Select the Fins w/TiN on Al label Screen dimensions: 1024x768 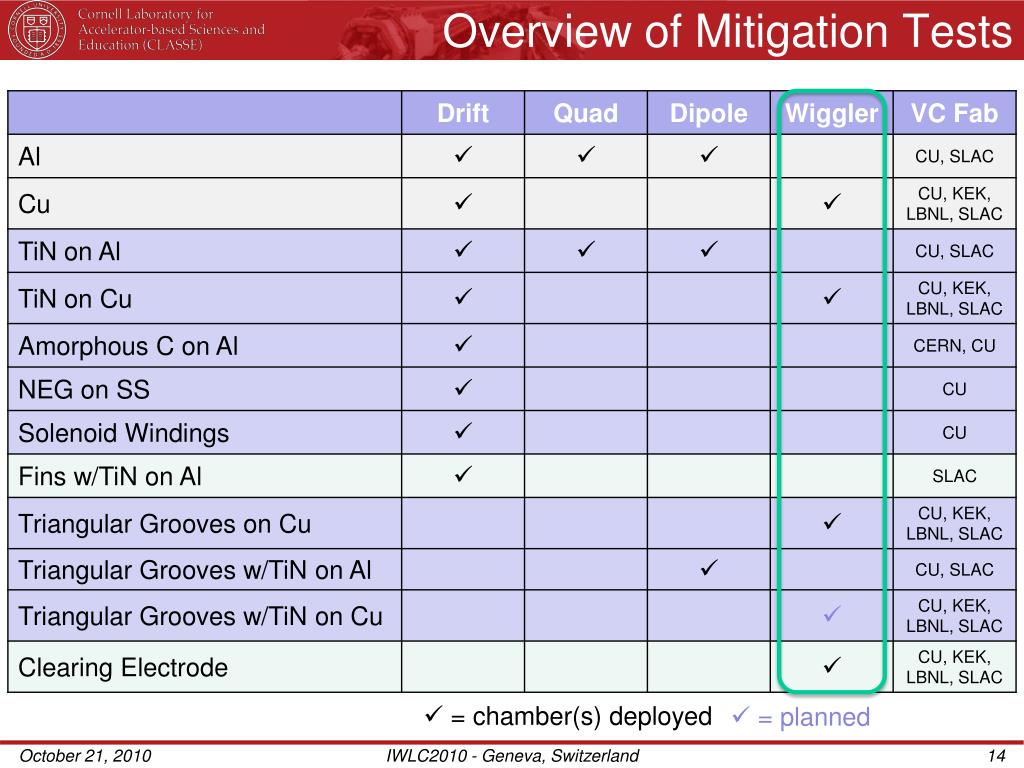coord(110,477)
